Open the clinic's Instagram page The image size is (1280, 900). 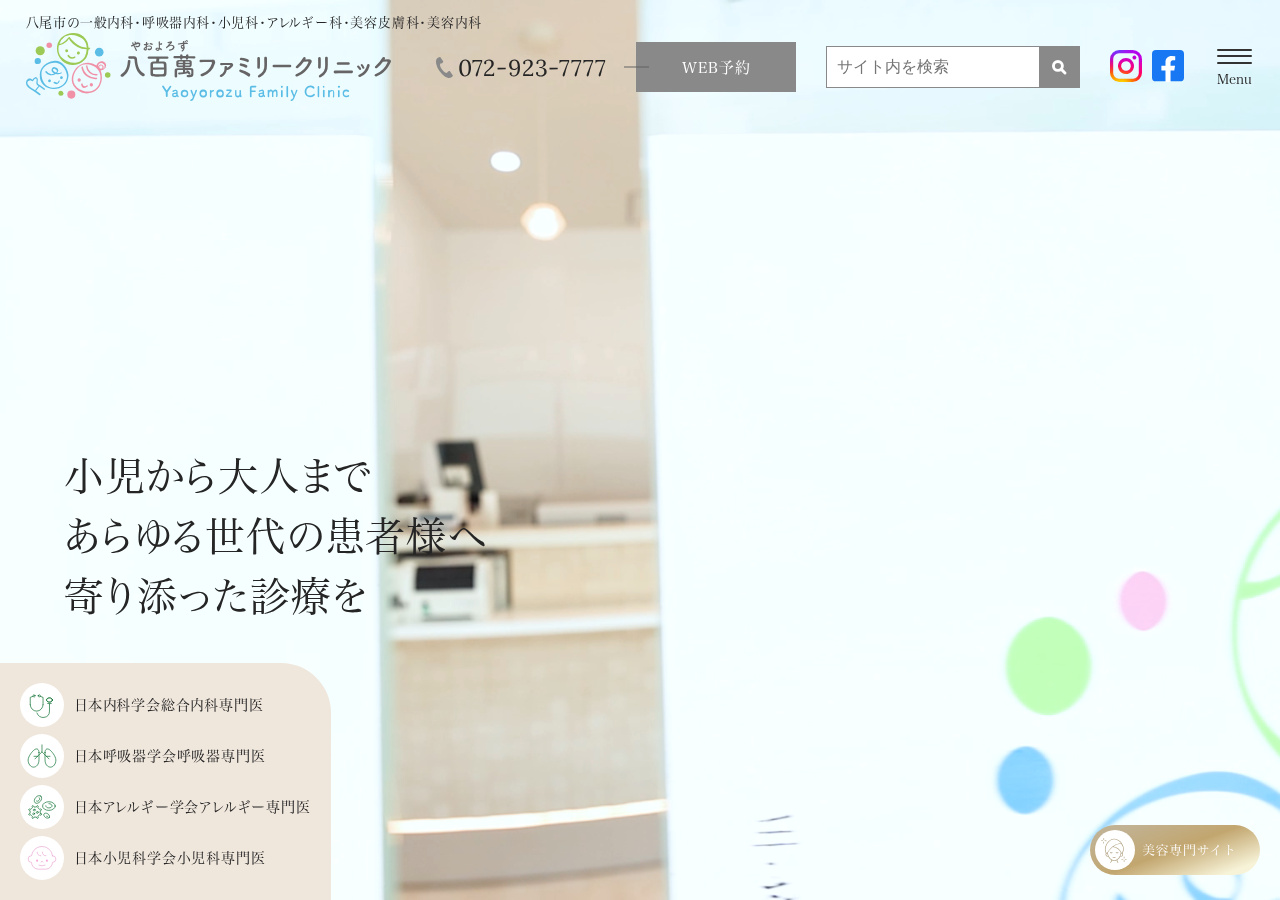[1125, 66]
